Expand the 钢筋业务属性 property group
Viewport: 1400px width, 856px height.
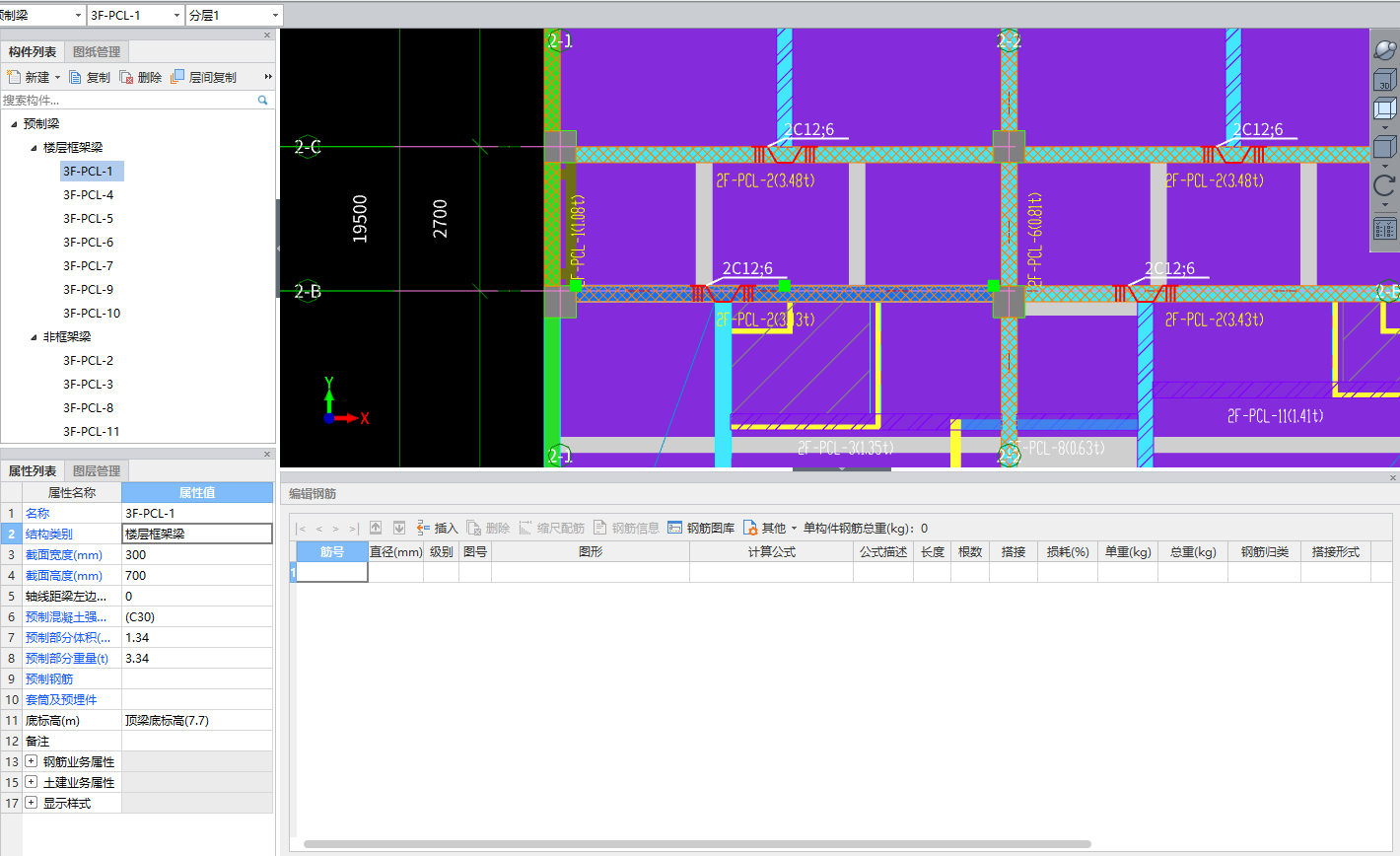(x=32, y=761)
